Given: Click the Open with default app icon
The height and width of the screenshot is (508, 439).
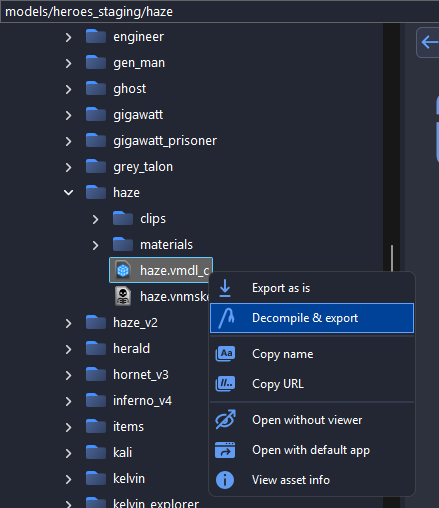Looking at the screenshot, I should [225, 450].
